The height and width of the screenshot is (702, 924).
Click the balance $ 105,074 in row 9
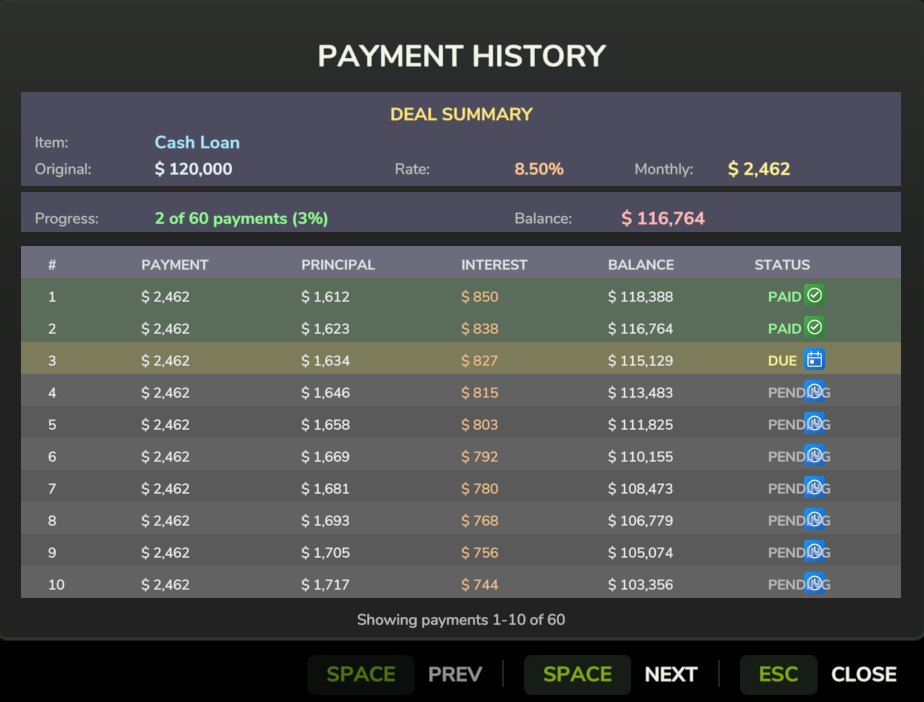[x=641, y=553]
